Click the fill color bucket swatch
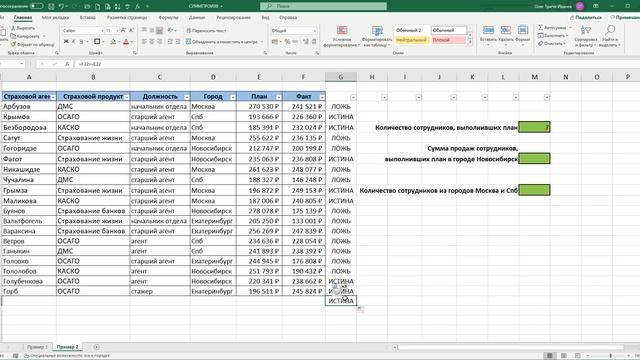 [113, 42]
